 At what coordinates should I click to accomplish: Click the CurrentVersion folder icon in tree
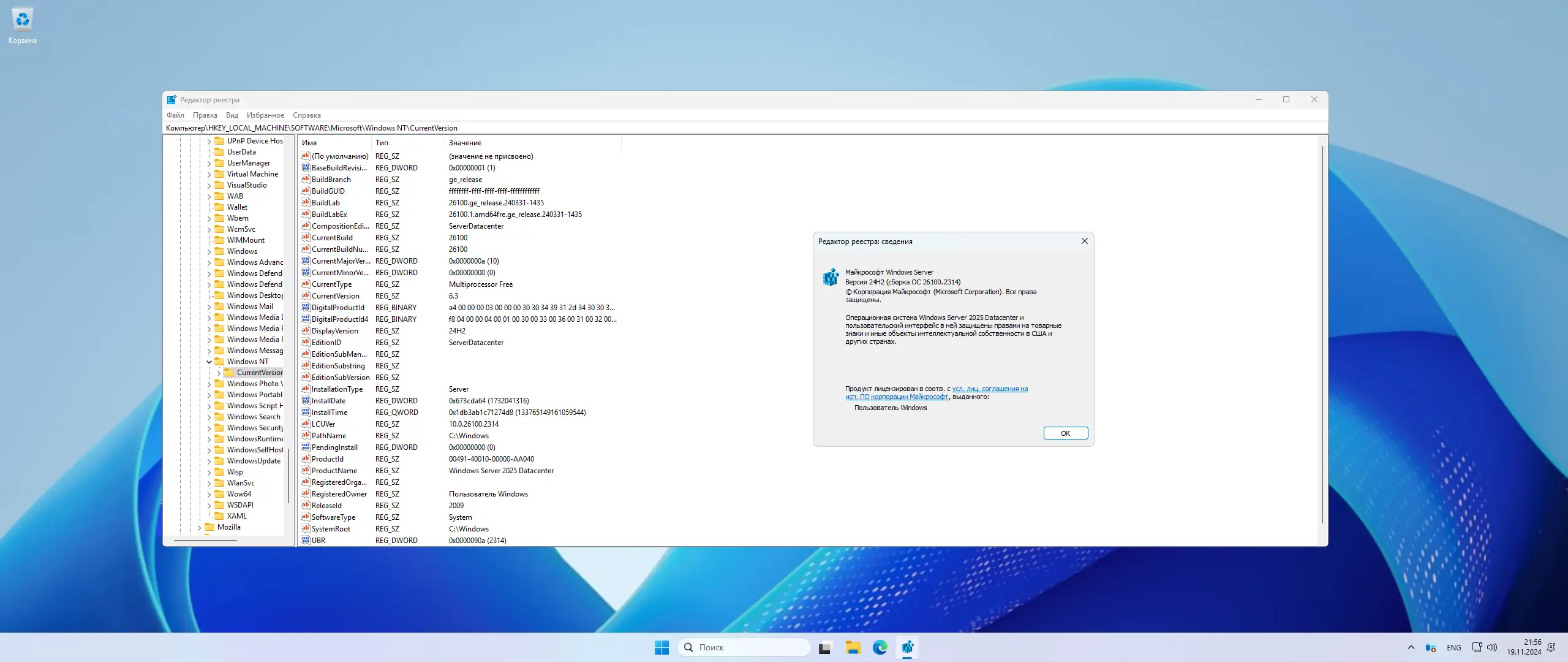tap(229, 373)
